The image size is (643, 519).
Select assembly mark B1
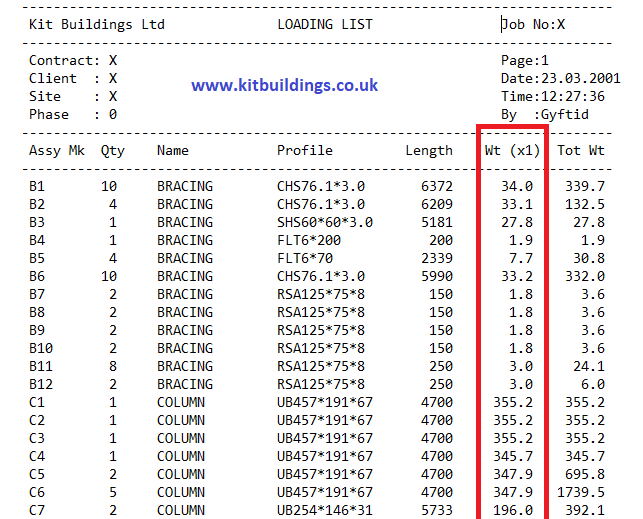pos(36,187)
